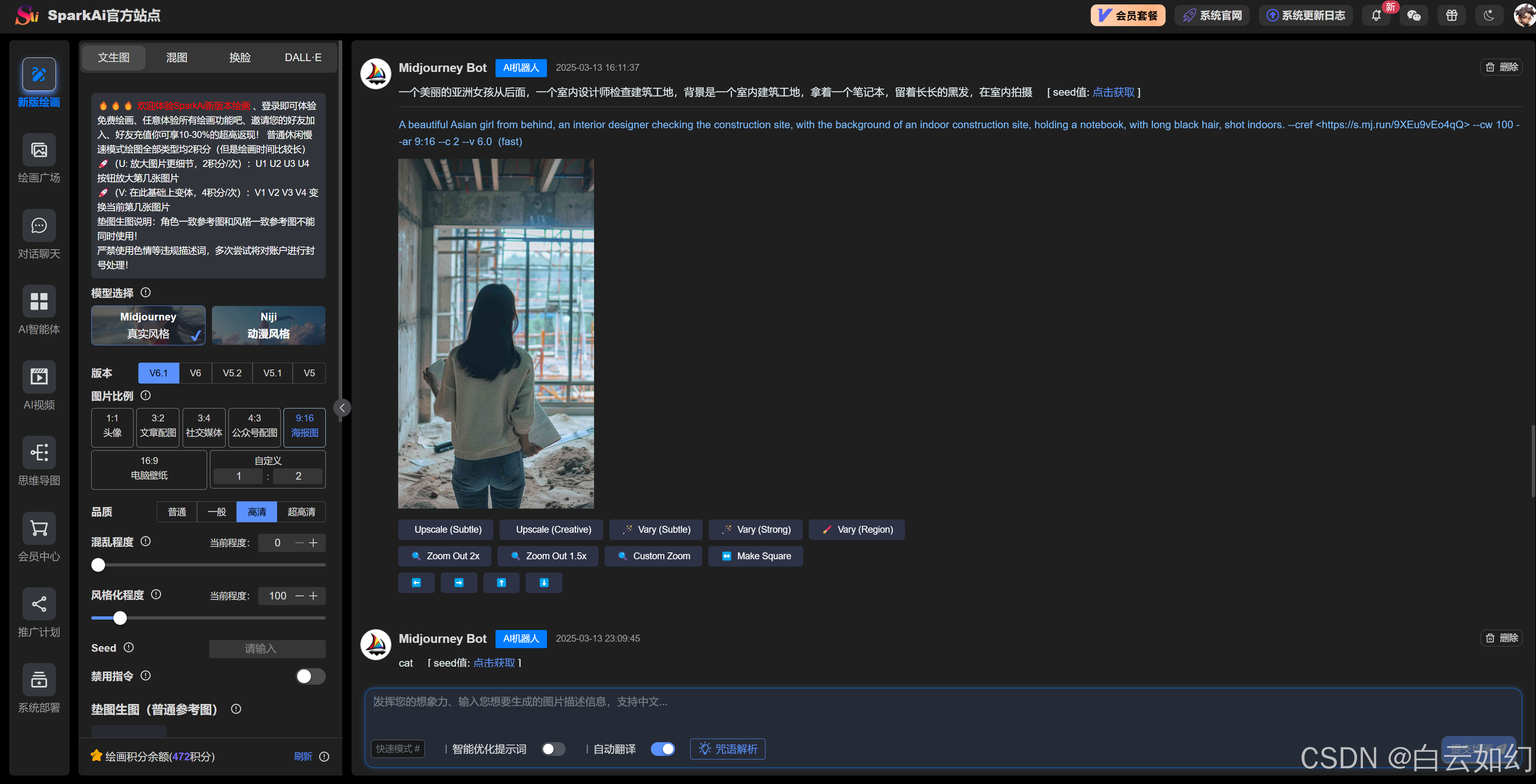
Task: Decrease 风格化程度 with minus stepper
Action: coord(299,595)
